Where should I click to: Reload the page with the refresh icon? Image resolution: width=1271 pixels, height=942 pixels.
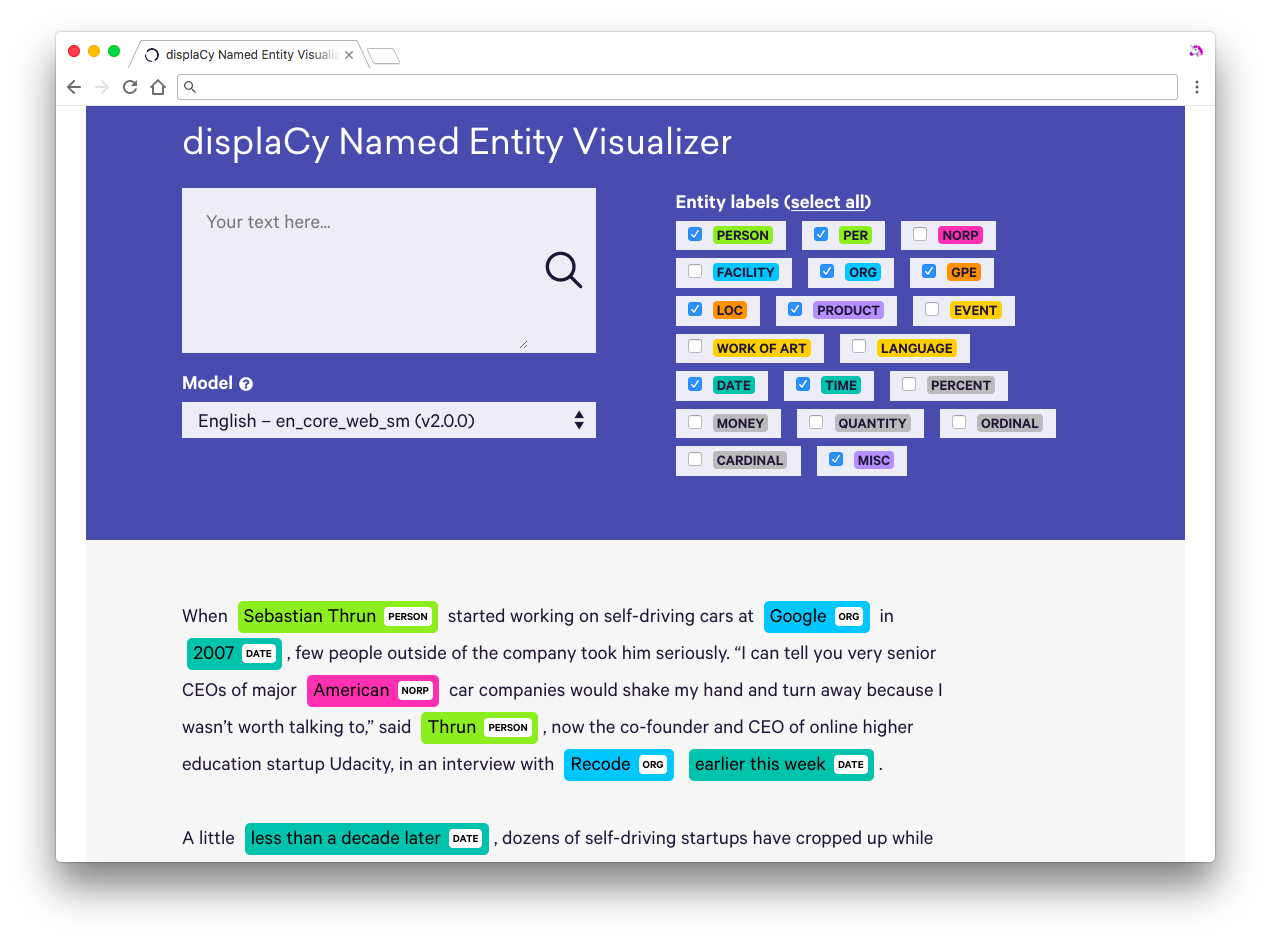(130, 87)
